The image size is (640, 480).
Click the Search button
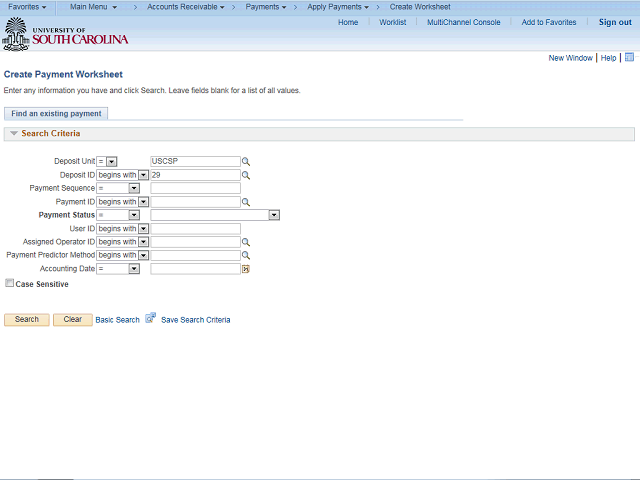pyautogui.click(x=27, y=320)
